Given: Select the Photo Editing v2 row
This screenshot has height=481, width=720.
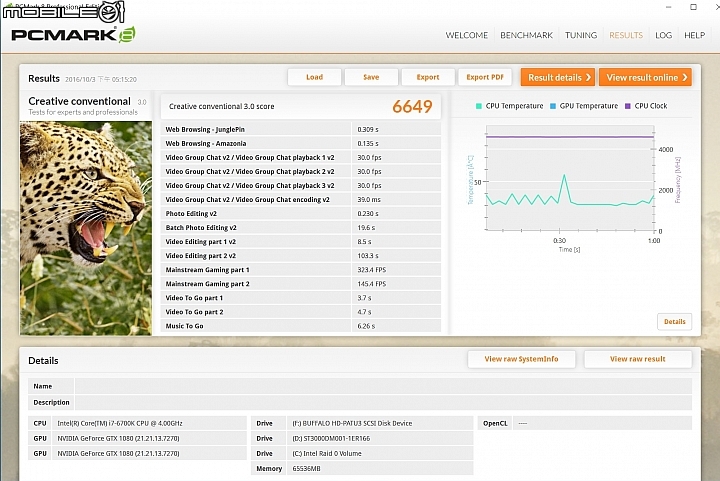Looking at the screenshot, I should pos(301,213).
